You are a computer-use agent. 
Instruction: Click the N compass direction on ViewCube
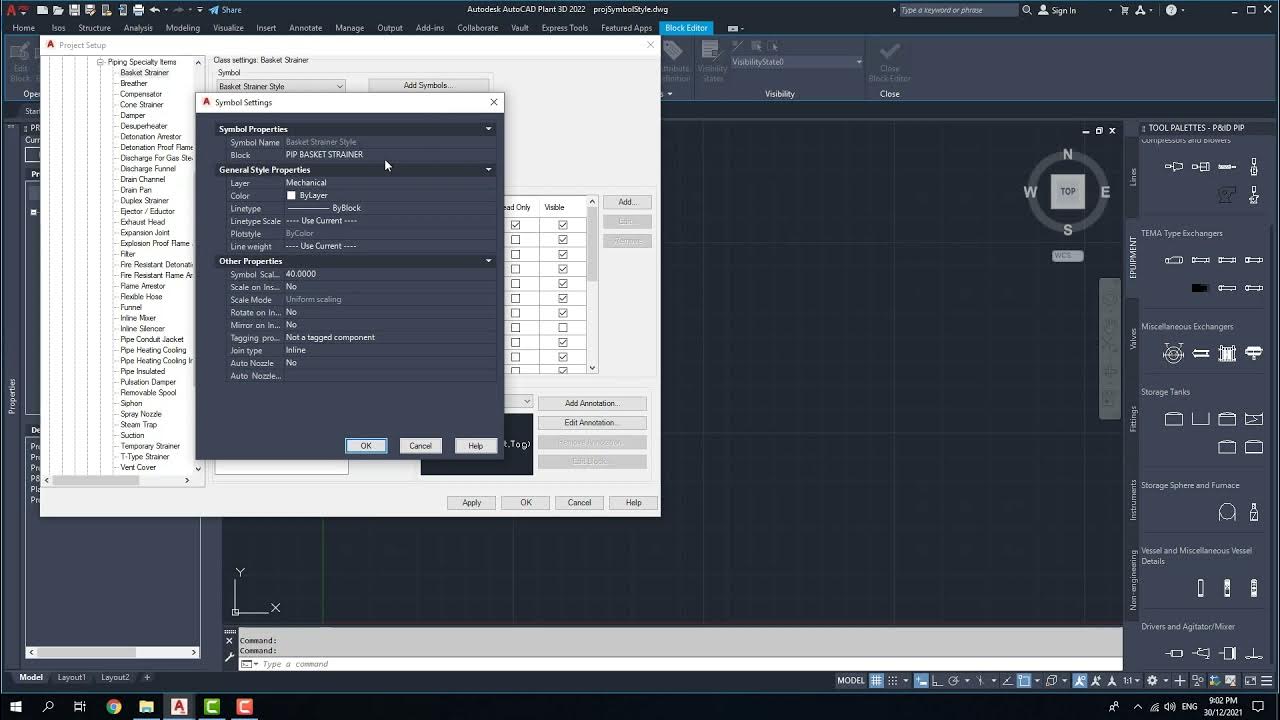1067,154
